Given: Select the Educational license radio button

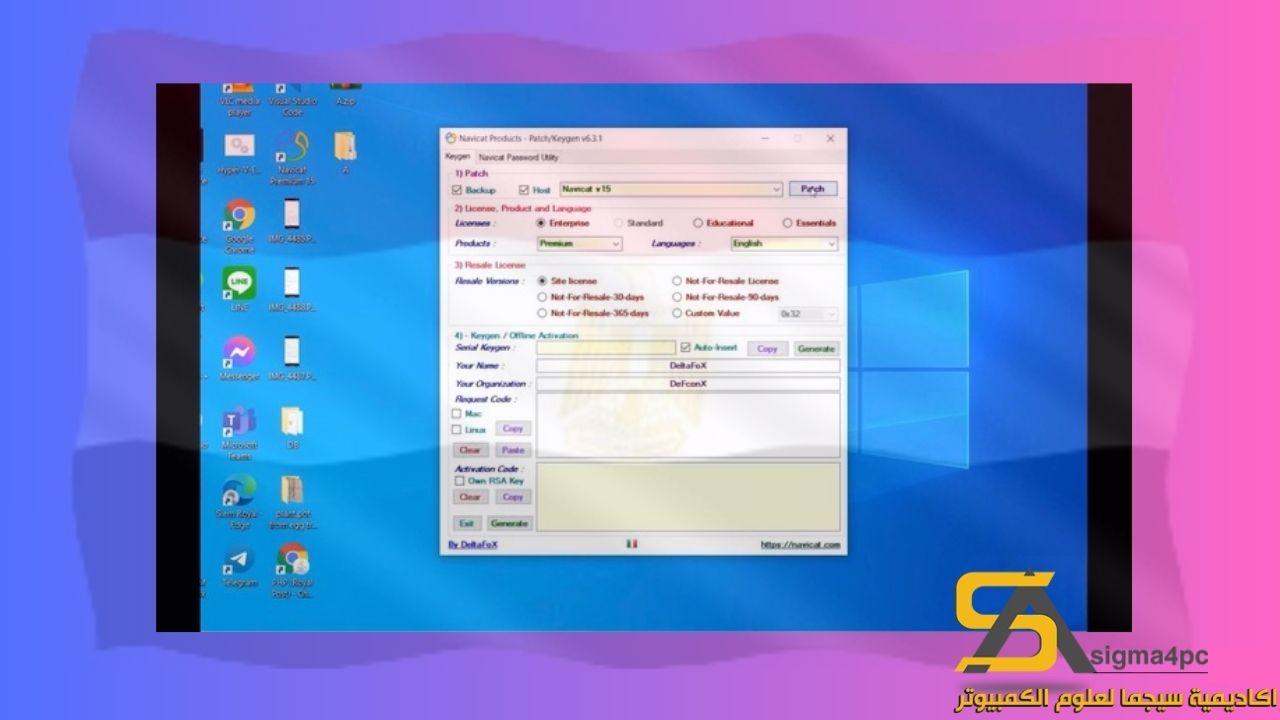Looking at the screenshot, I should [x=698, y=223].
